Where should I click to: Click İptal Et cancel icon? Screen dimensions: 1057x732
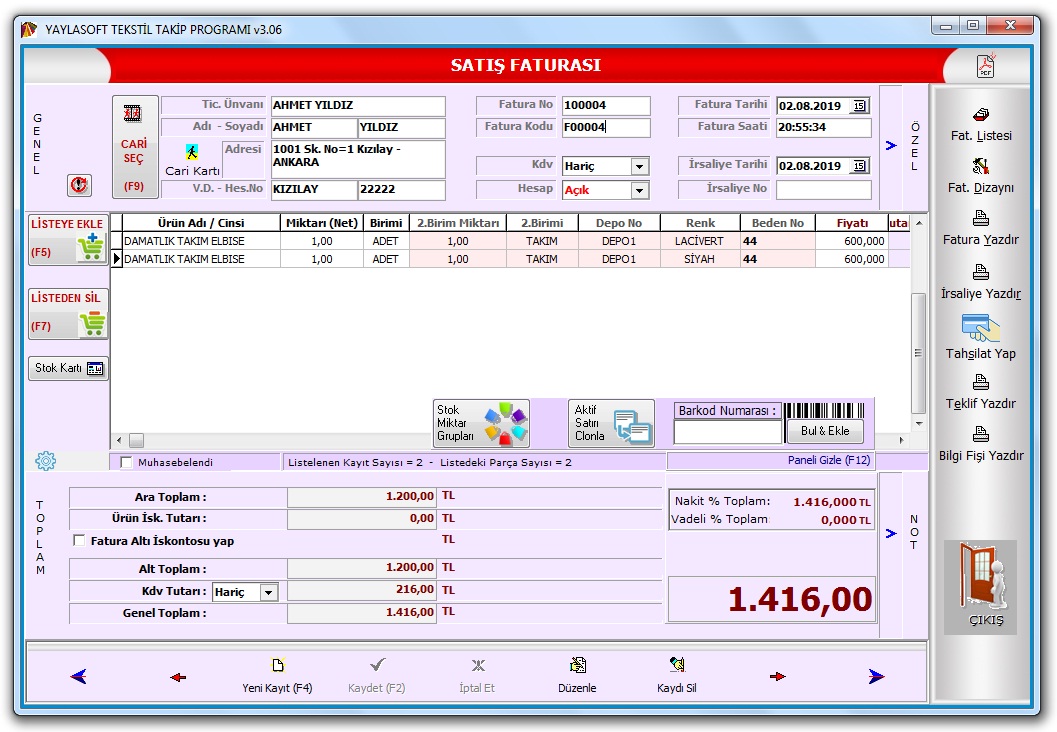tap(478, 665)
